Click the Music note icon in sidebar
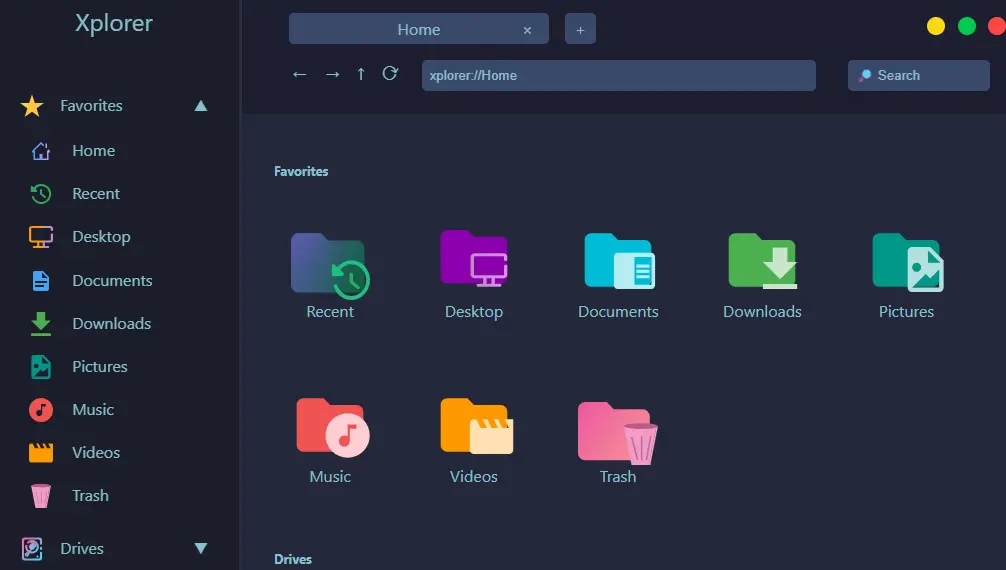The height and width of the screenshot is (570, 1006). 41,410
